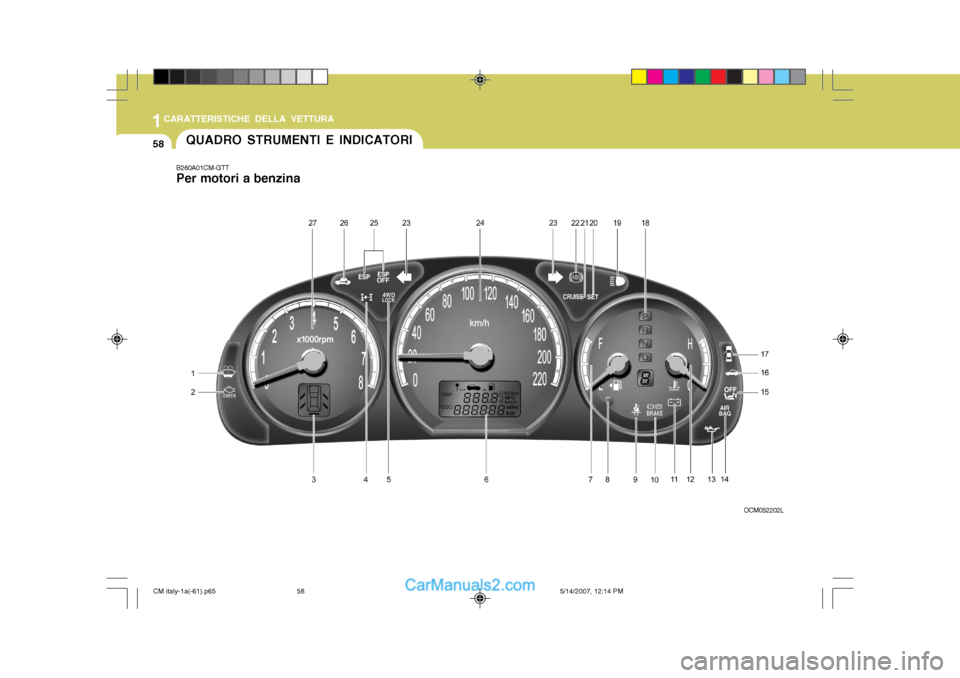The height and width of the screenshot is (678, 960).
Task: Click the image code OCM052202L
Action: [x=763, y=510]
